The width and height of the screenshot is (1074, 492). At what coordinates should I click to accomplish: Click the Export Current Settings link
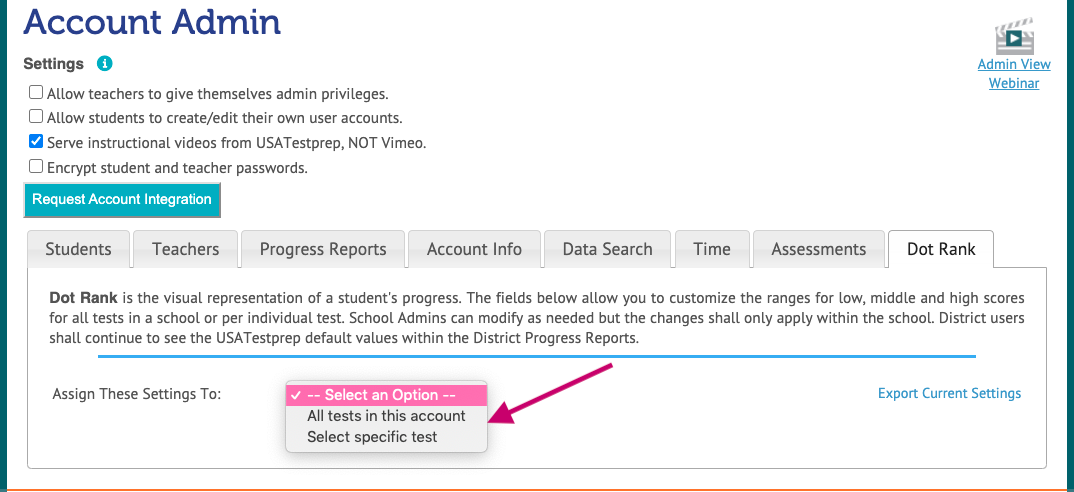949,393
